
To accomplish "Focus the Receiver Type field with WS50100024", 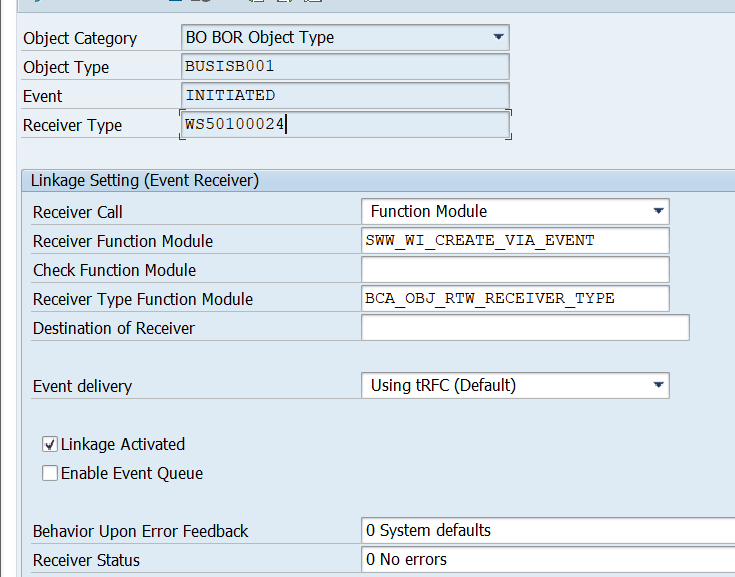I will (x=345, y=125).
